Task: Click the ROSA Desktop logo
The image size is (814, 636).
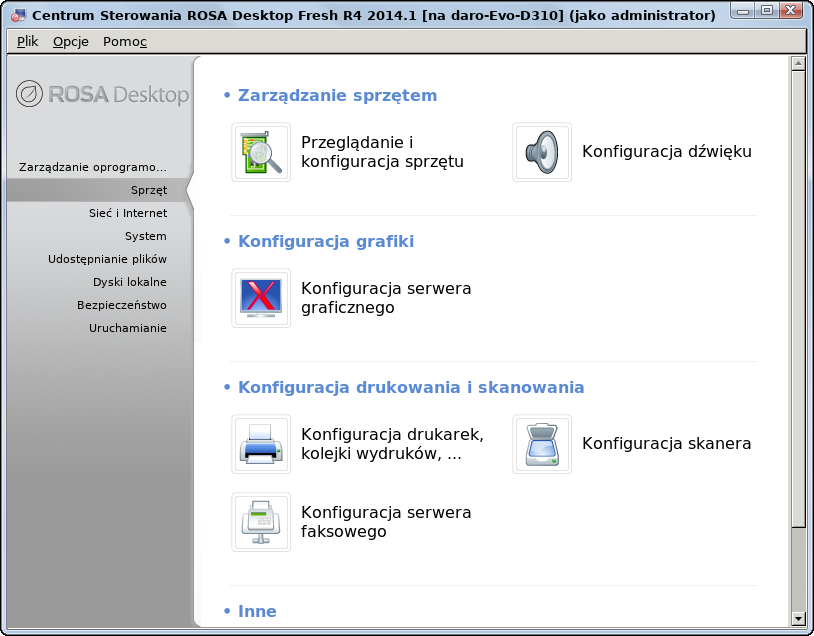Action: point(102,94)
